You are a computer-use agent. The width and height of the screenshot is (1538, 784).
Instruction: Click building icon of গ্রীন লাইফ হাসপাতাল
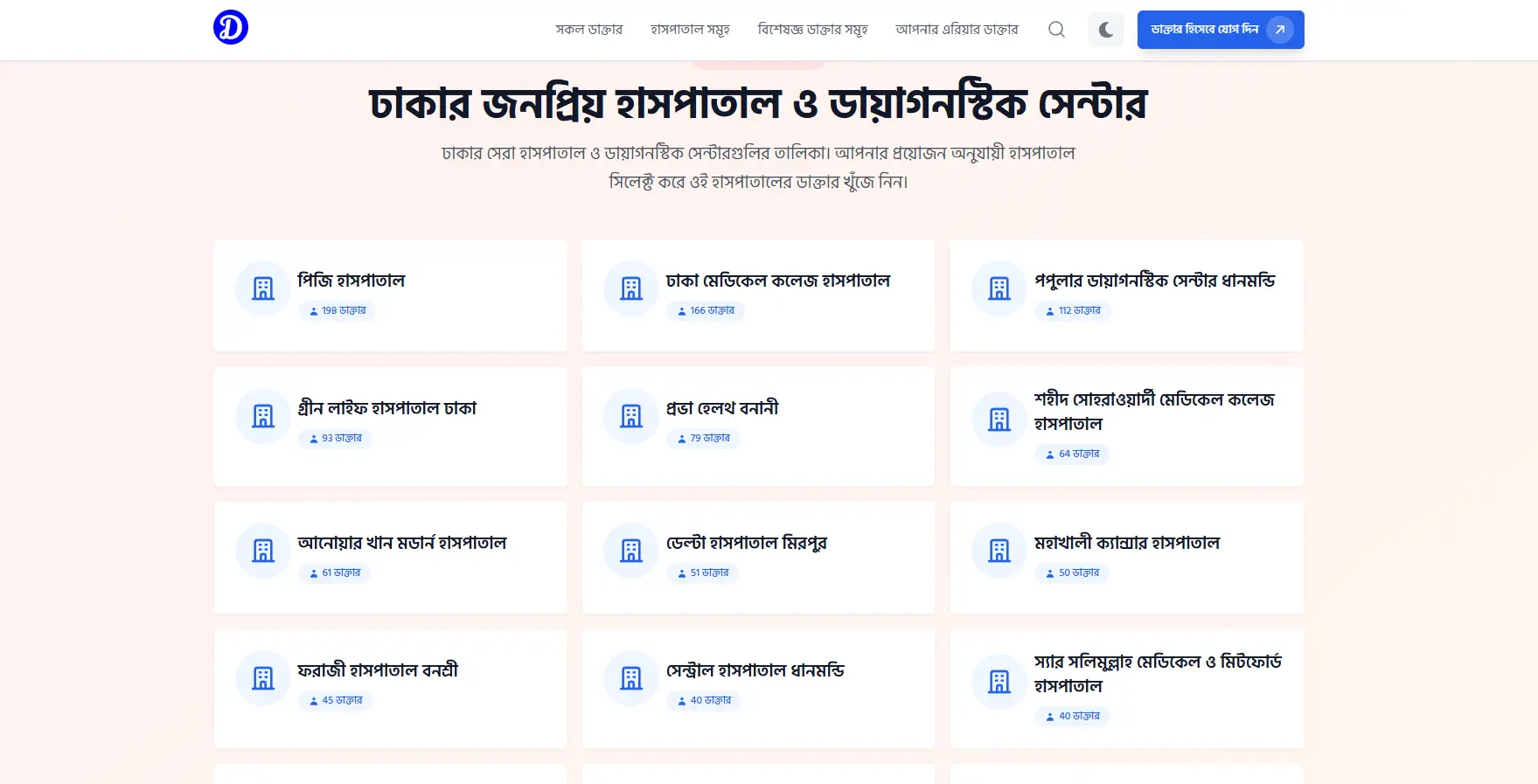click(x=263, y=416)
